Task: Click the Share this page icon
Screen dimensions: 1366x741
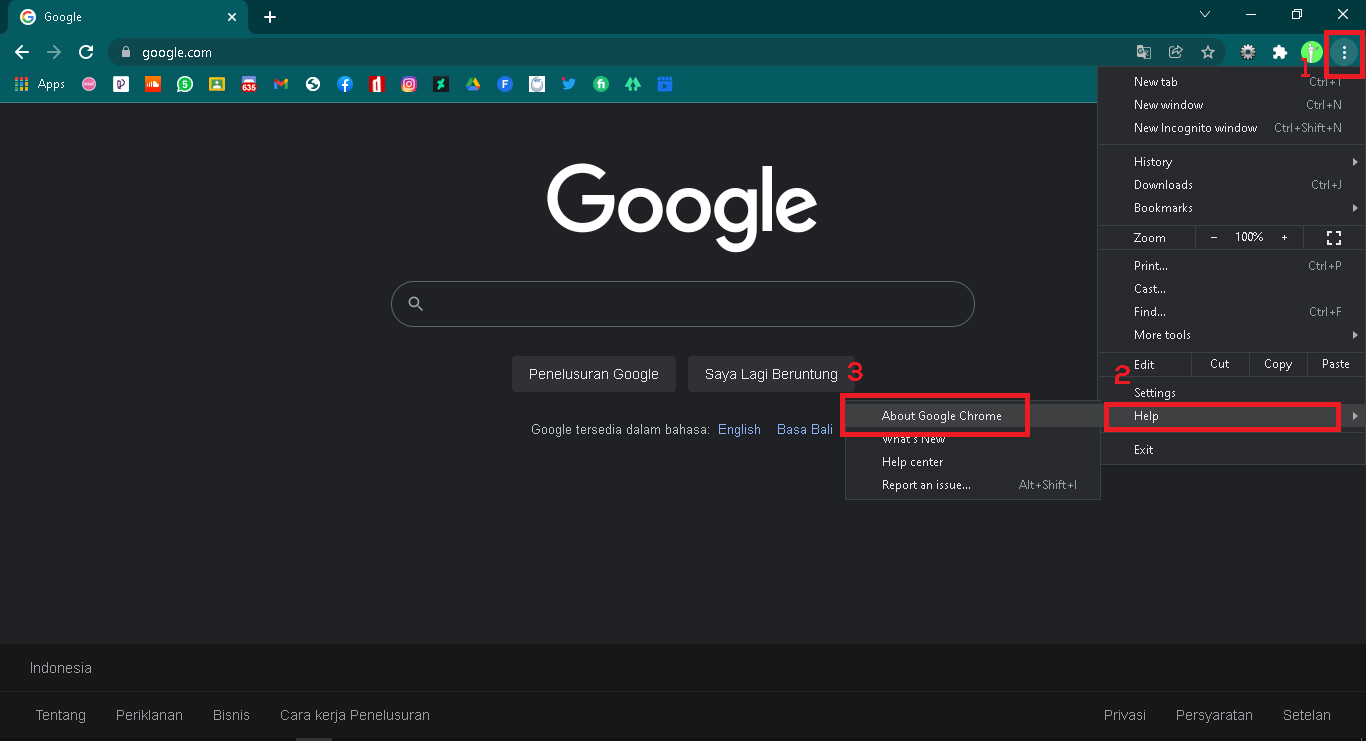Action: [x=1176, y=52]
